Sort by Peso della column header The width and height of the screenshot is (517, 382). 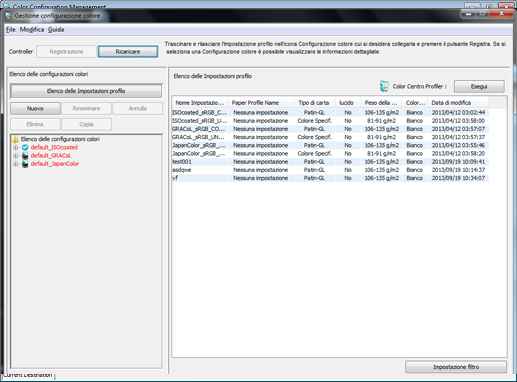[x=381, y=103]
